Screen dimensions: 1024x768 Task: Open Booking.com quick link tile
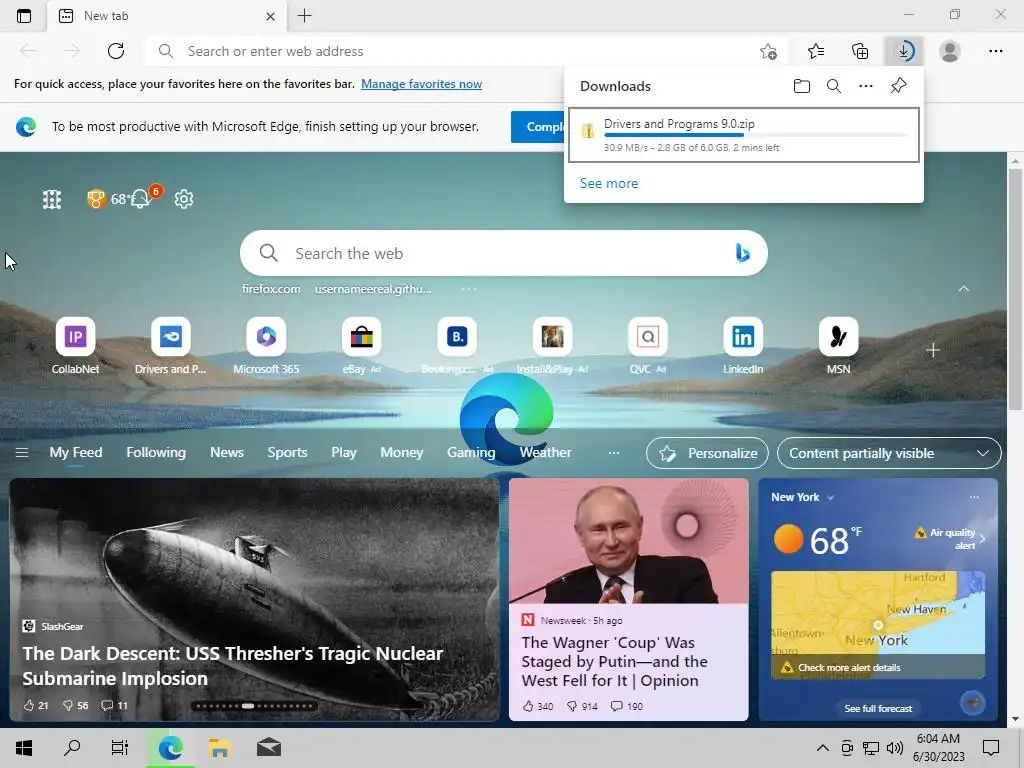pyautogui.click(x=457, y=346)
